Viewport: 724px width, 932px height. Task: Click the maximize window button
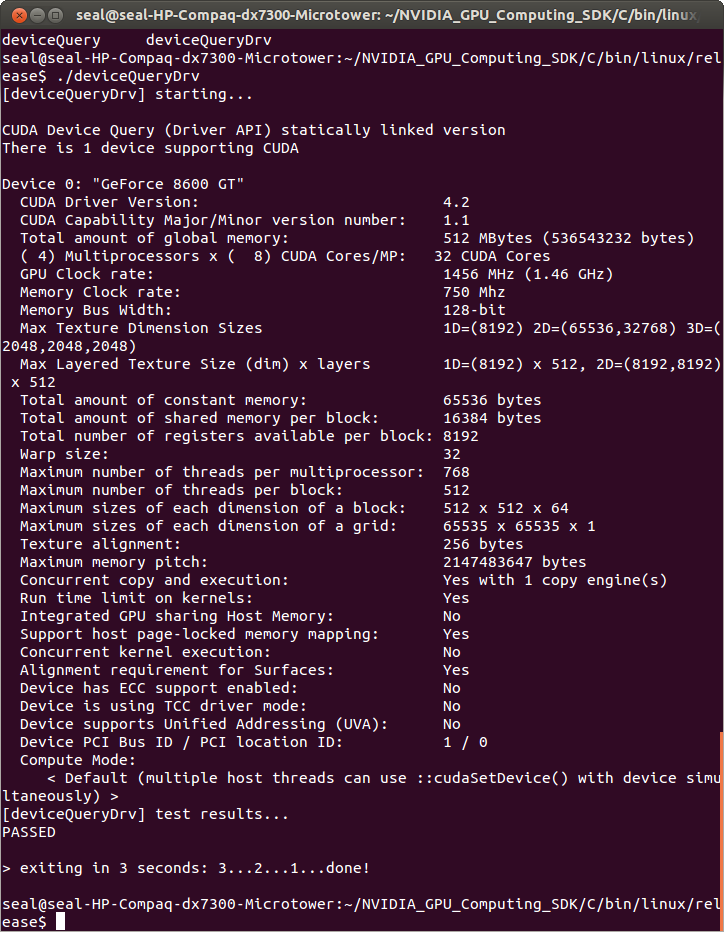pyautogui.click(x=53, y=15)
